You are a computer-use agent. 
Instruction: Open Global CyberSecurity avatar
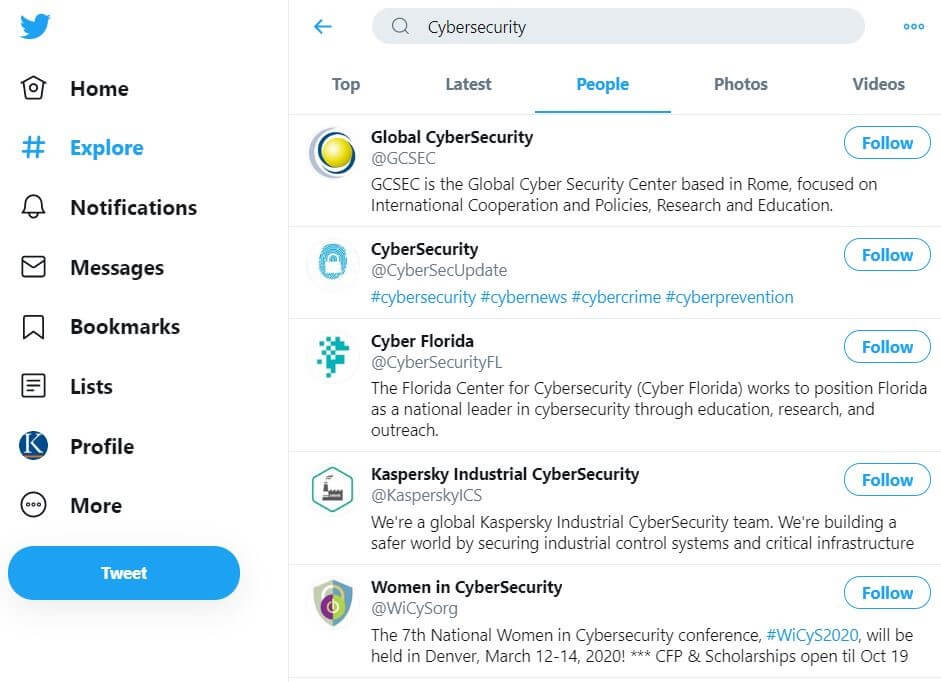point(332,152)
